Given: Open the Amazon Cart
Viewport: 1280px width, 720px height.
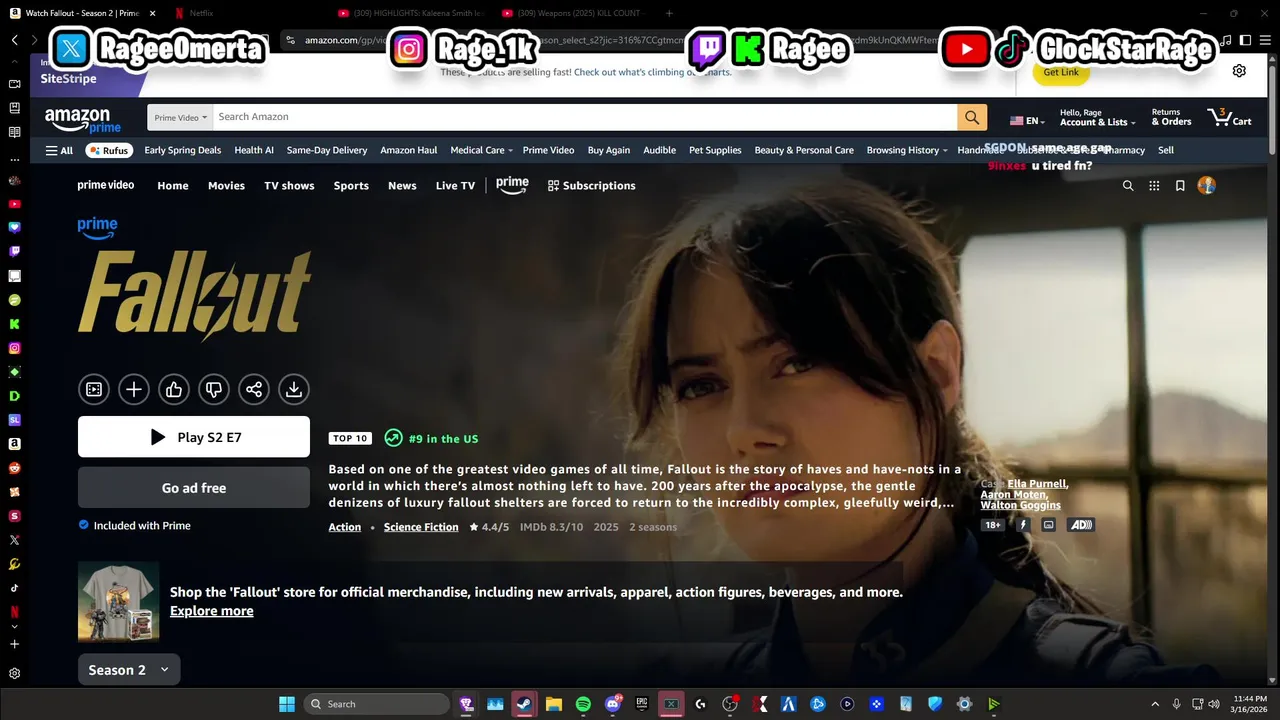Looking at the screenshot, I should pos(1229,117).
